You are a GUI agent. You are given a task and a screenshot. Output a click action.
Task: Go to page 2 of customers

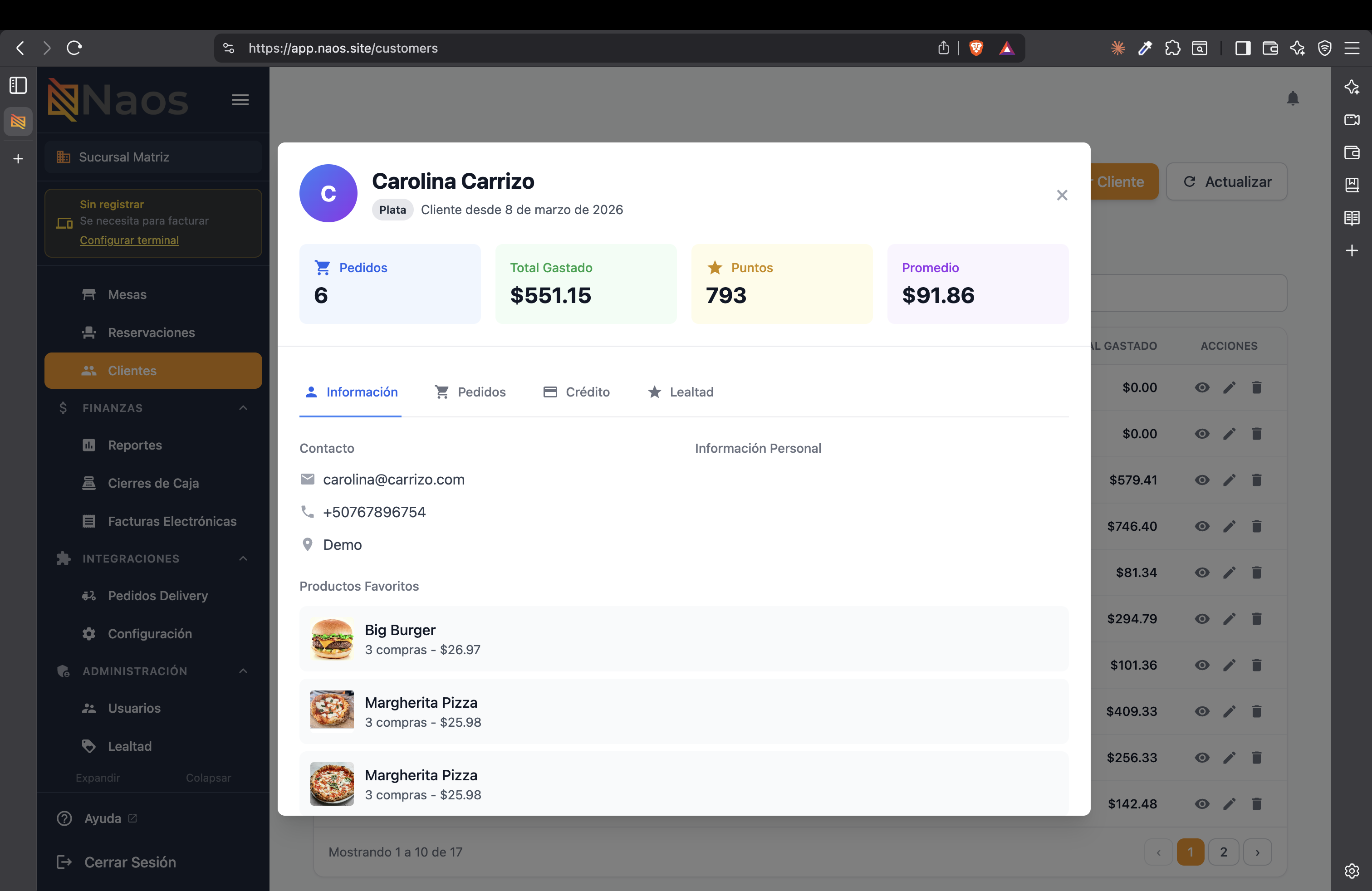[1223, 852]
